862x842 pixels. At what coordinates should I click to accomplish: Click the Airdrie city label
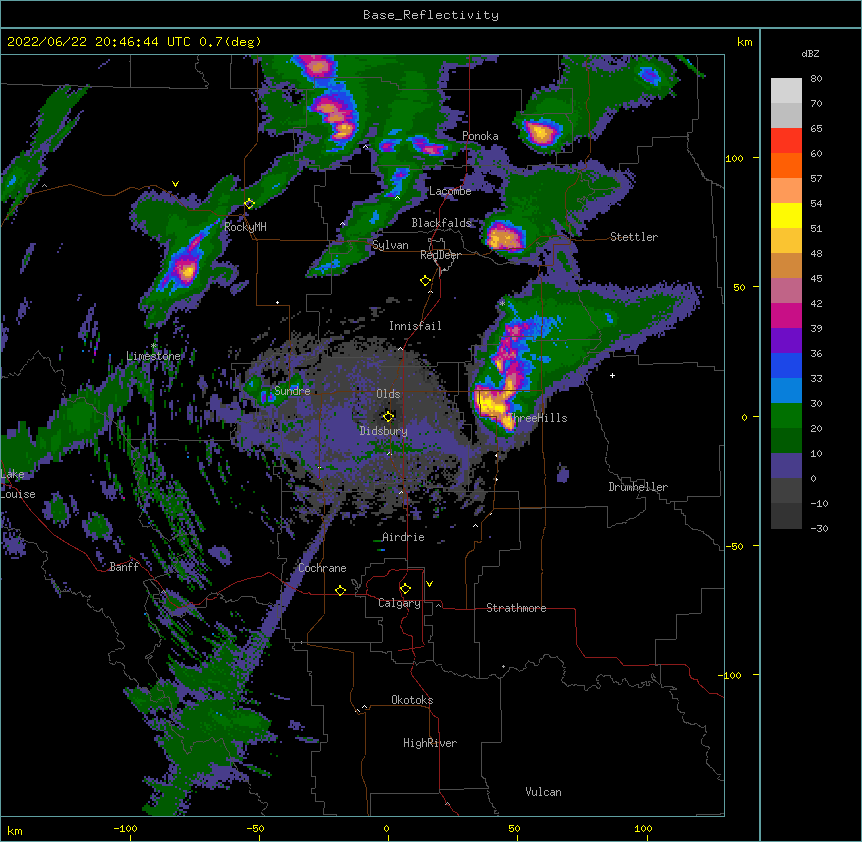(x=403, y=537)
